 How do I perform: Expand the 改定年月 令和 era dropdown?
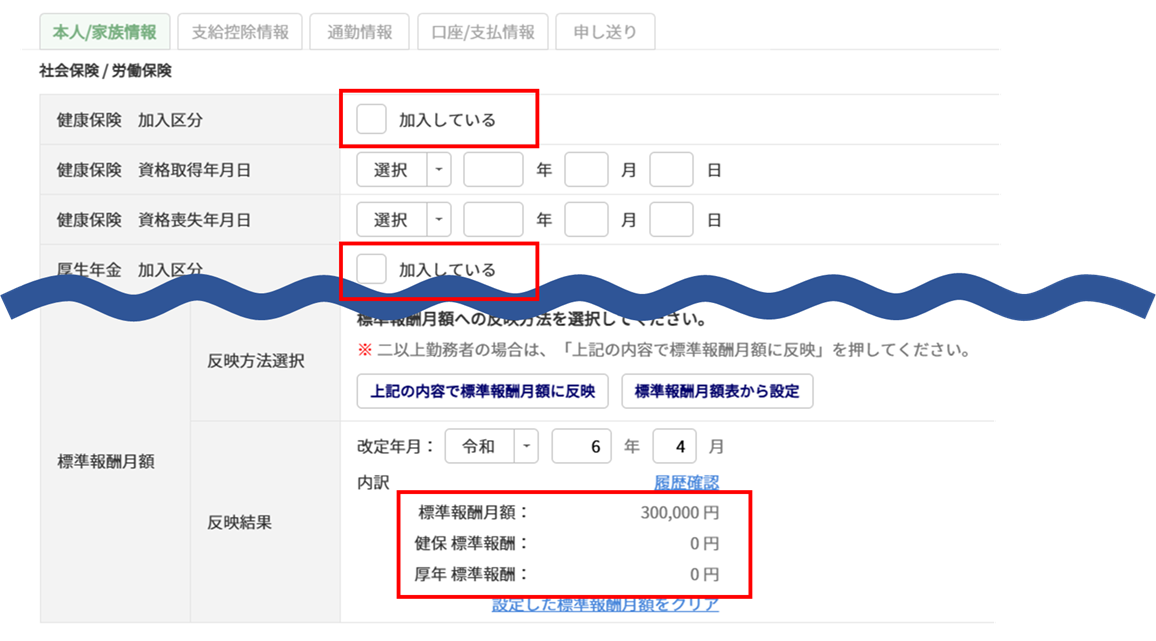[x=491, y=447]
